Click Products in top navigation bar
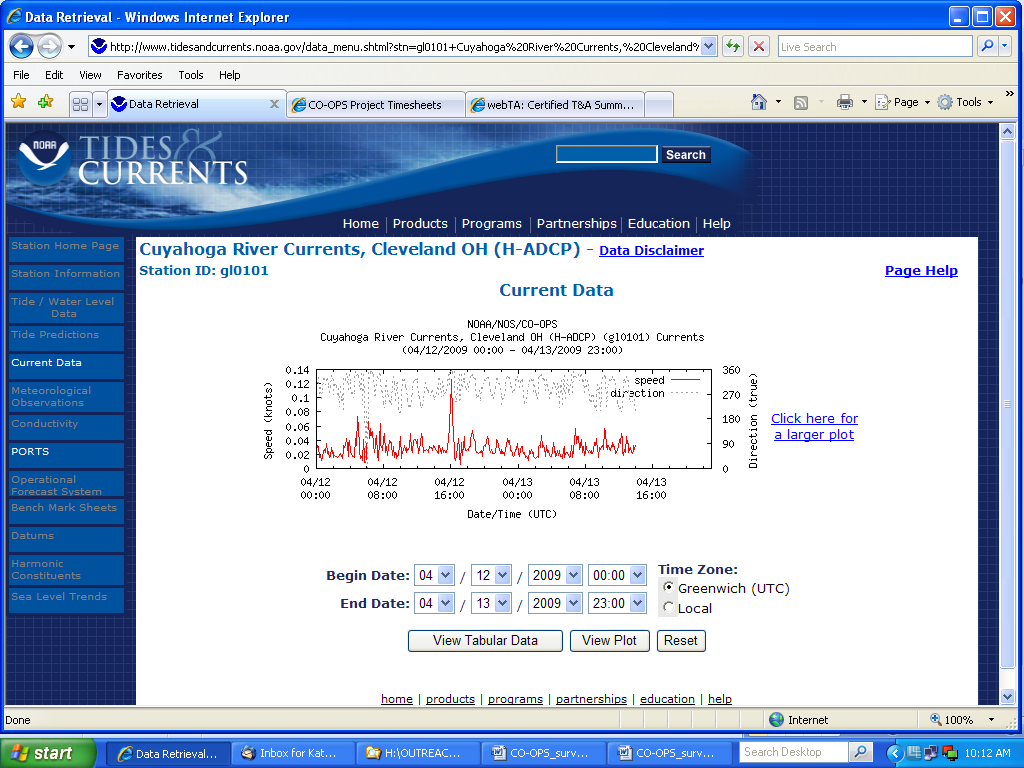The image size is (1024, 768). tap(420, 223)
